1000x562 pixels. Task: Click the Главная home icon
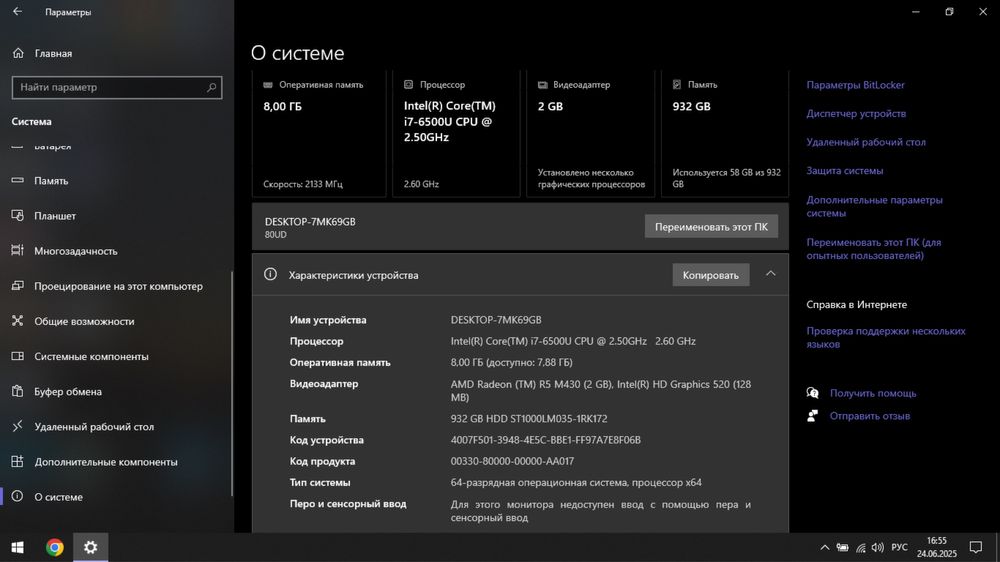18,53
